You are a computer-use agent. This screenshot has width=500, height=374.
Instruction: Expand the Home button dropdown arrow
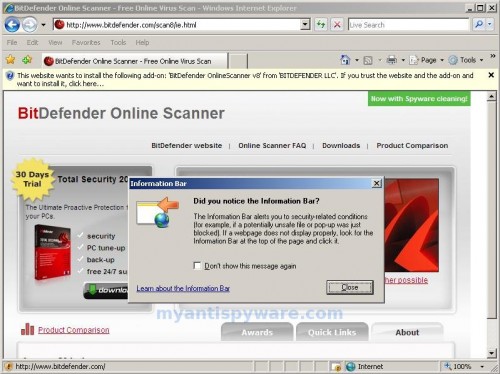[x=357, y=60]
